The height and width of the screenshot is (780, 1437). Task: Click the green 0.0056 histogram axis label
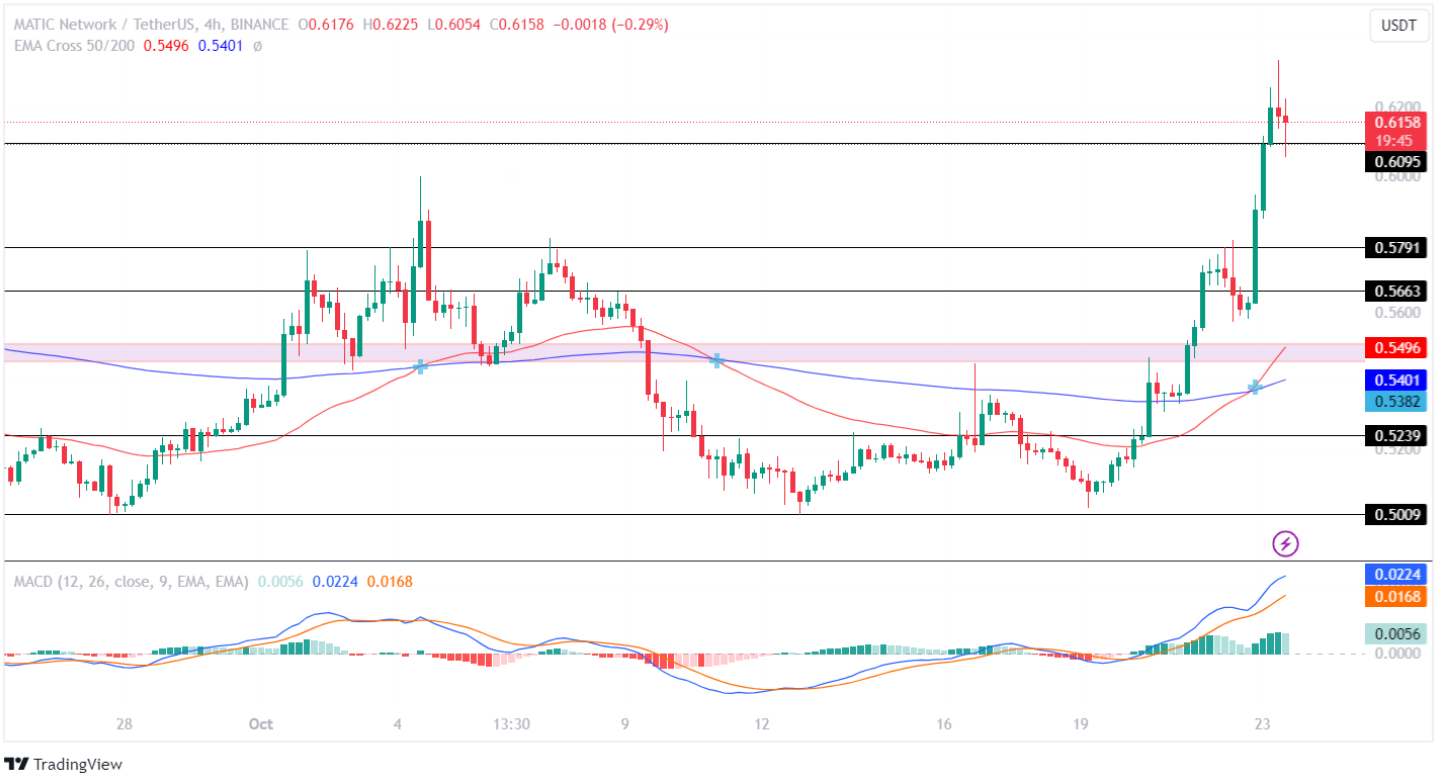pyautogui.click(x=1396, y=634)
